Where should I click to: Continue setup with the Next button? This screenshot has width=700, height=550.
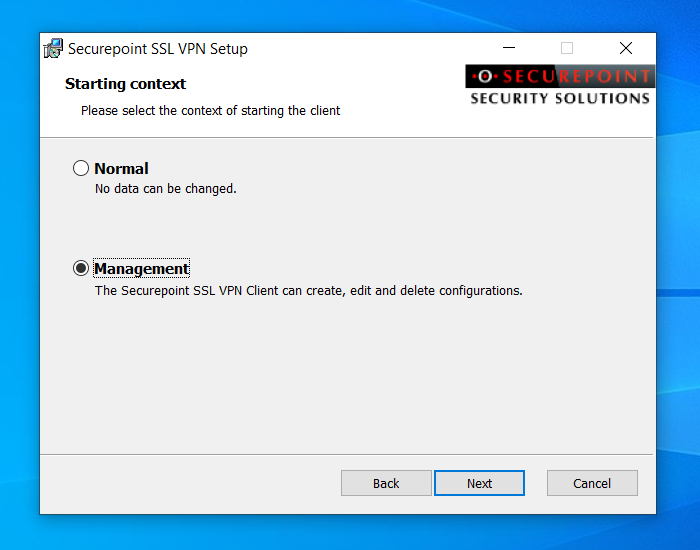point(479,483)
